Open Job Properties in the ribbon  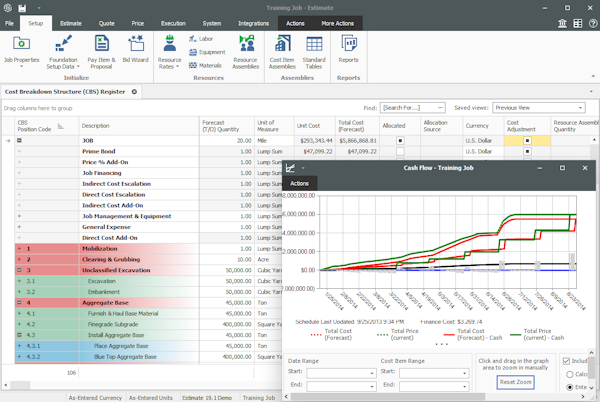click(x=21, y=52)
